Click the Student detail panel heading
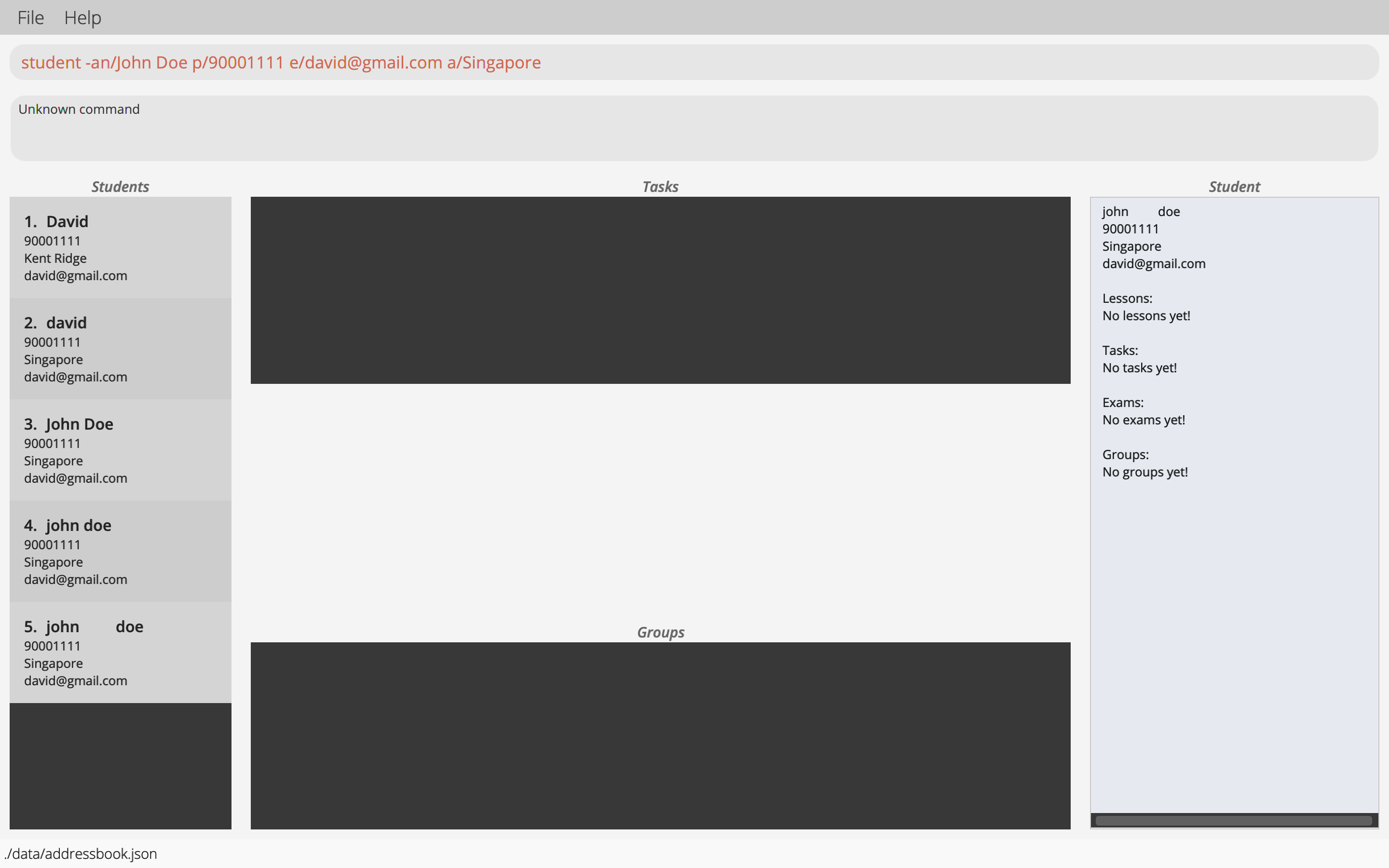Screen dimensions: 1389x868 point(1234,187)
